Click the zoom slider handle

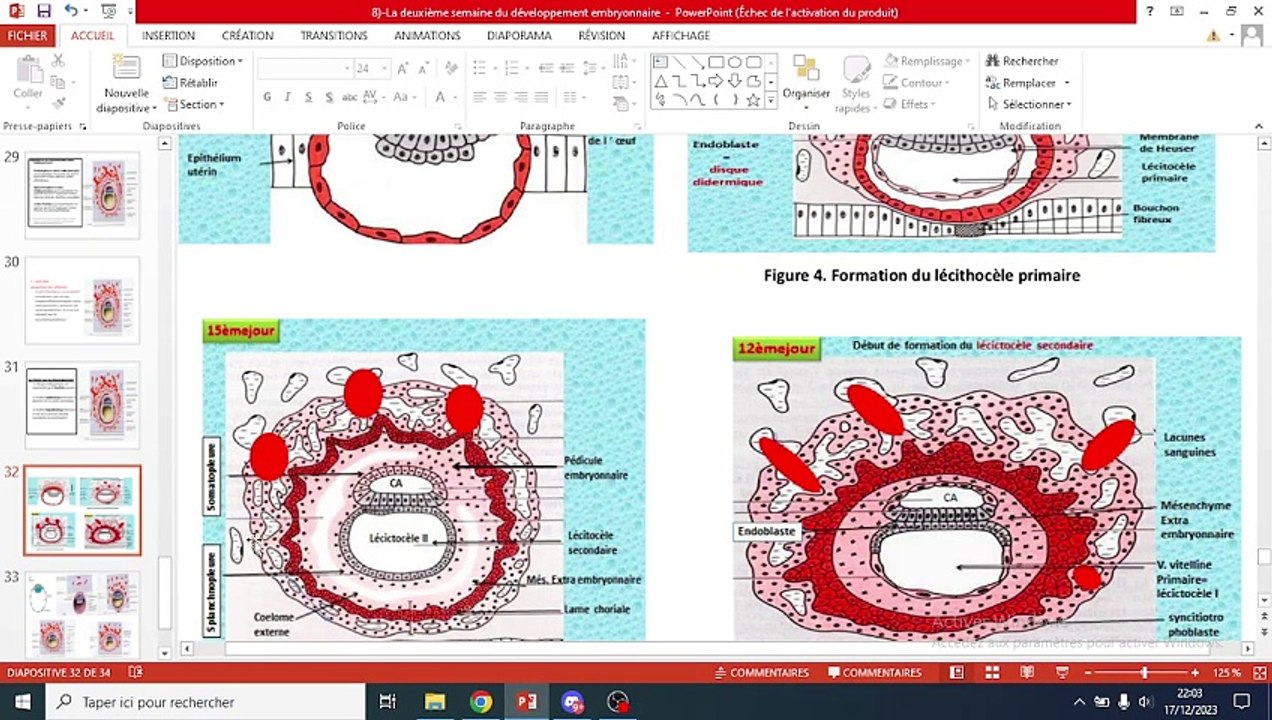[x=1144, y=673]
